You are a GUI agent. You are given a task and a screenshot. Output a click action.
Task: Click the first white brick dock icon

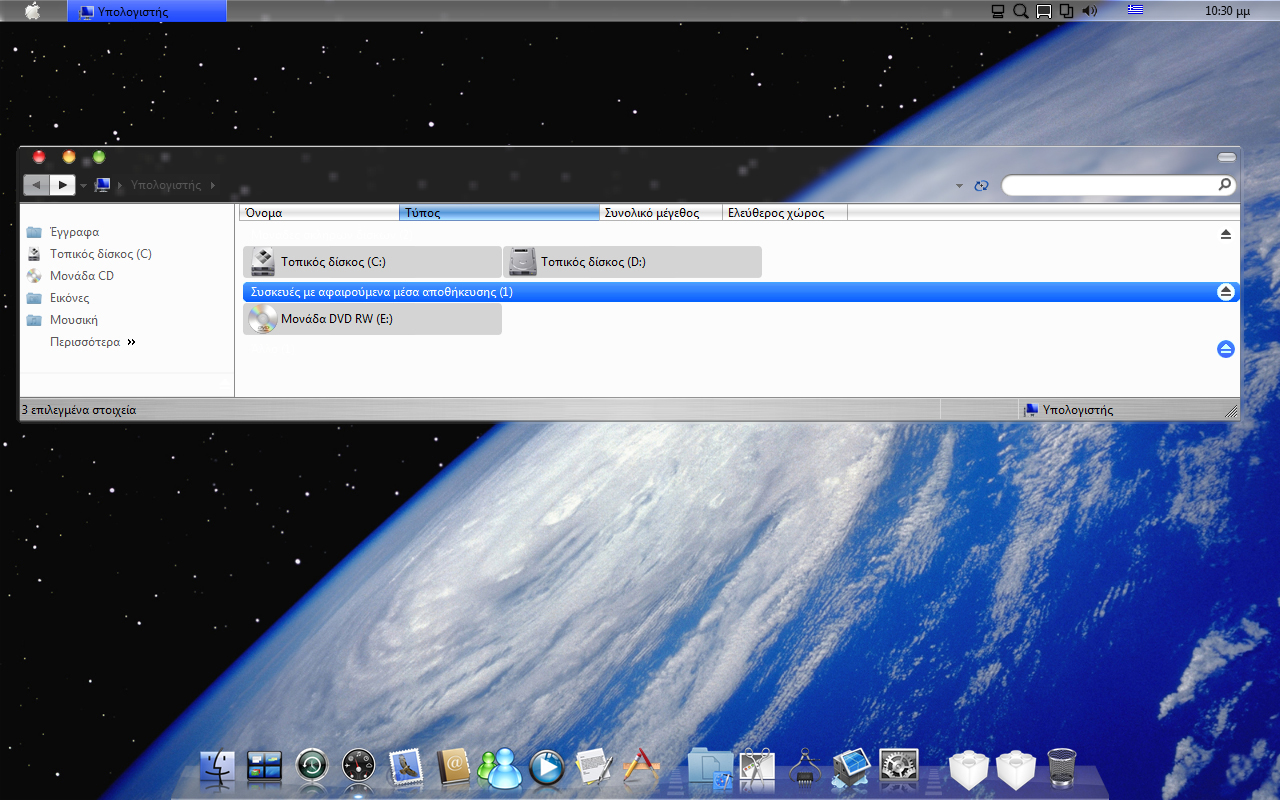point(968,768)
